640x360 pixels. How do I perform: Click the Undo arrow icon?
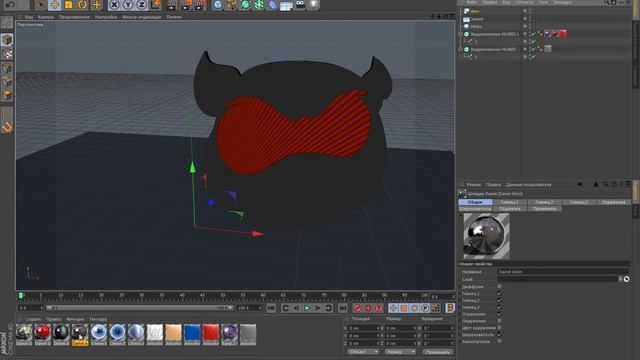10,4
